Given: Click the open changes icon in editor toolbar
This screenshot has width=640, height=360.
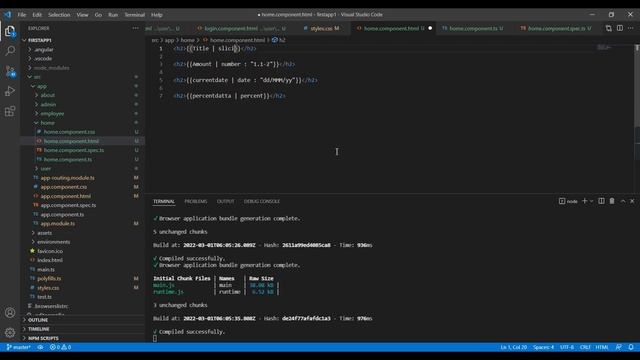Looking at the screenshot, I should click(609, 28).
